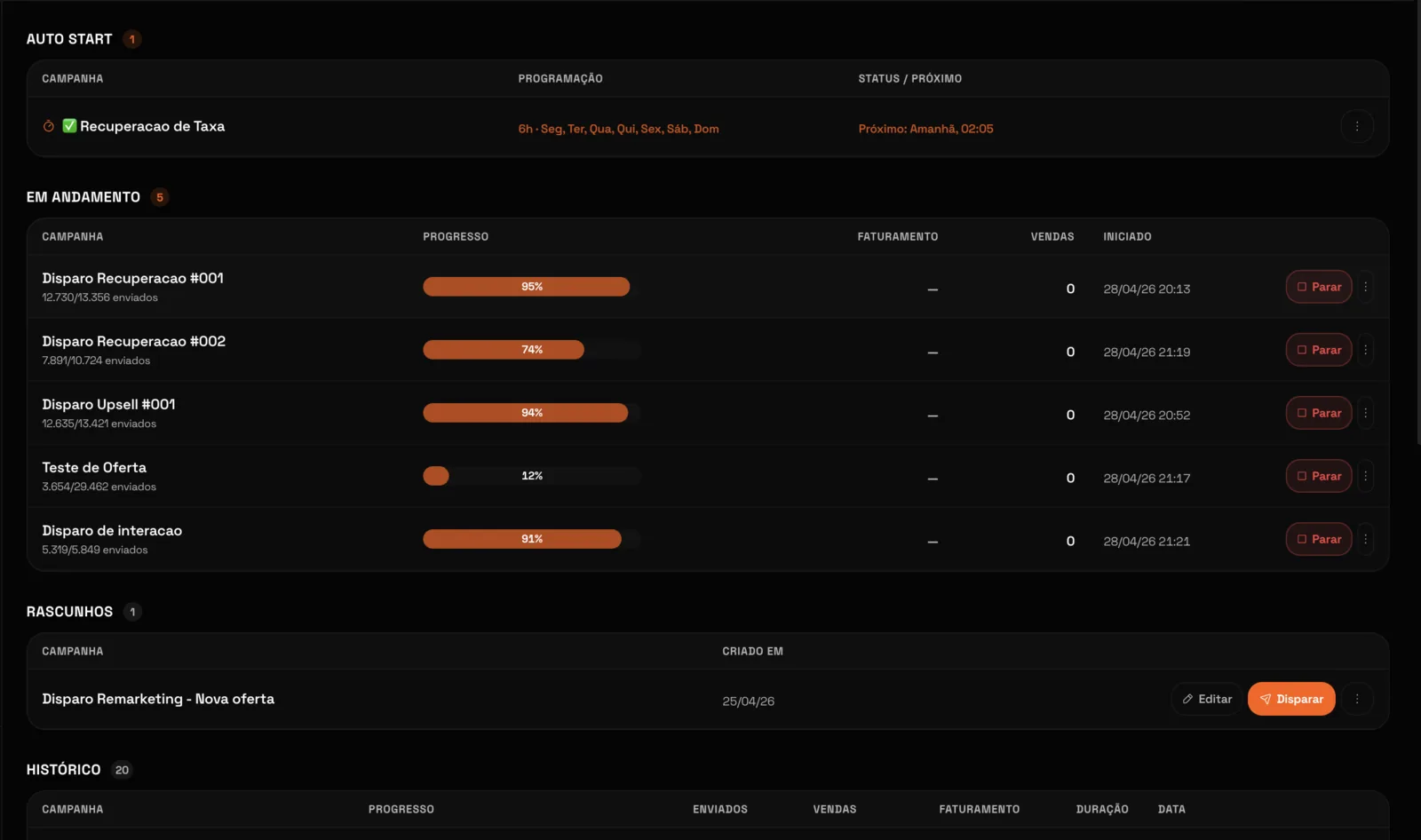
Task: Click start date 28/04/26 21:19
Action: (x=1147, y=352)
